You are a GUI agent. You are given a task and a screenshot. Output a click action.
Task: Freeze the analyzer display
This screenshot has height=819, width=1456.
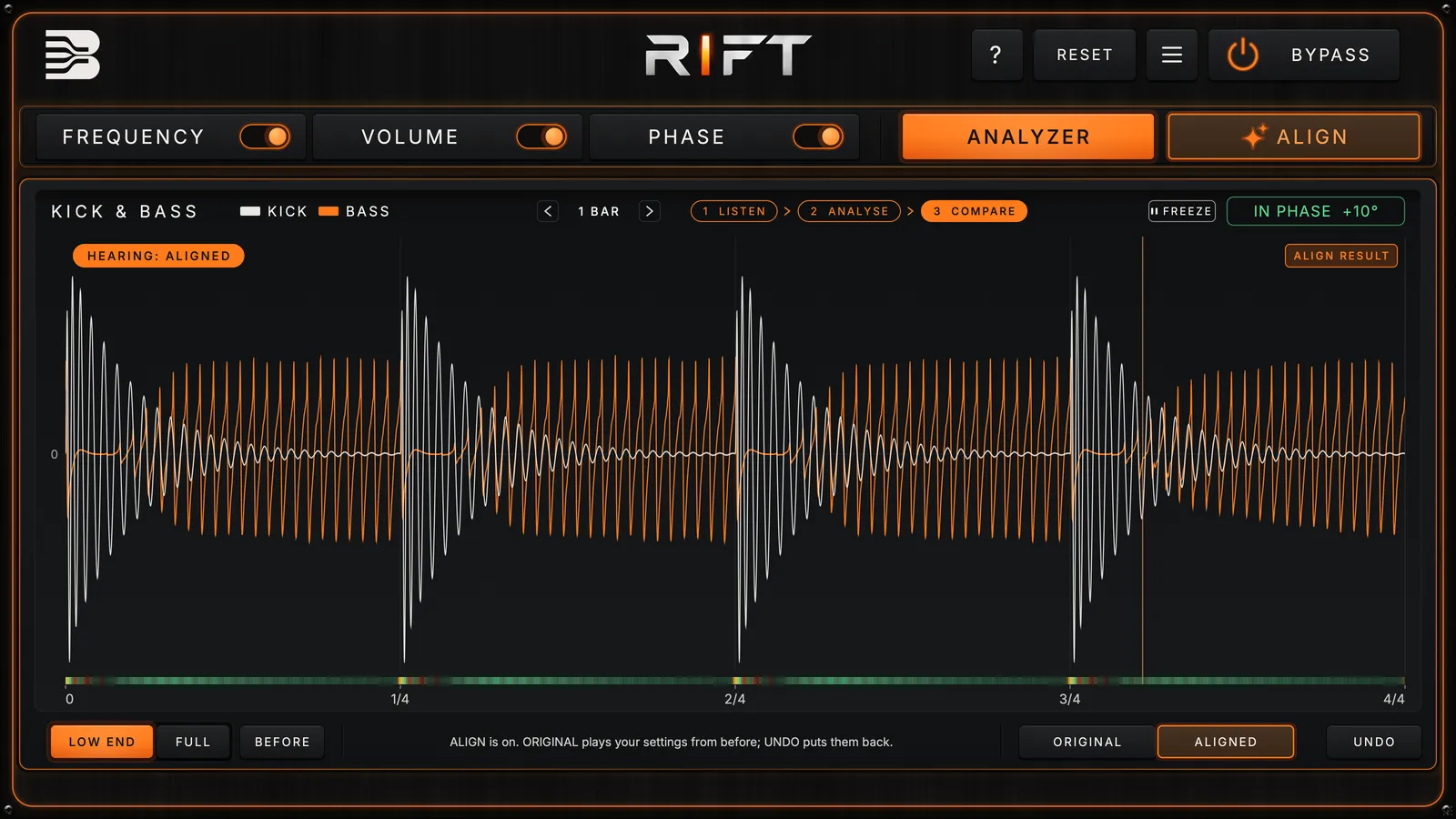pyautogui.click(x=1181, y=211)
